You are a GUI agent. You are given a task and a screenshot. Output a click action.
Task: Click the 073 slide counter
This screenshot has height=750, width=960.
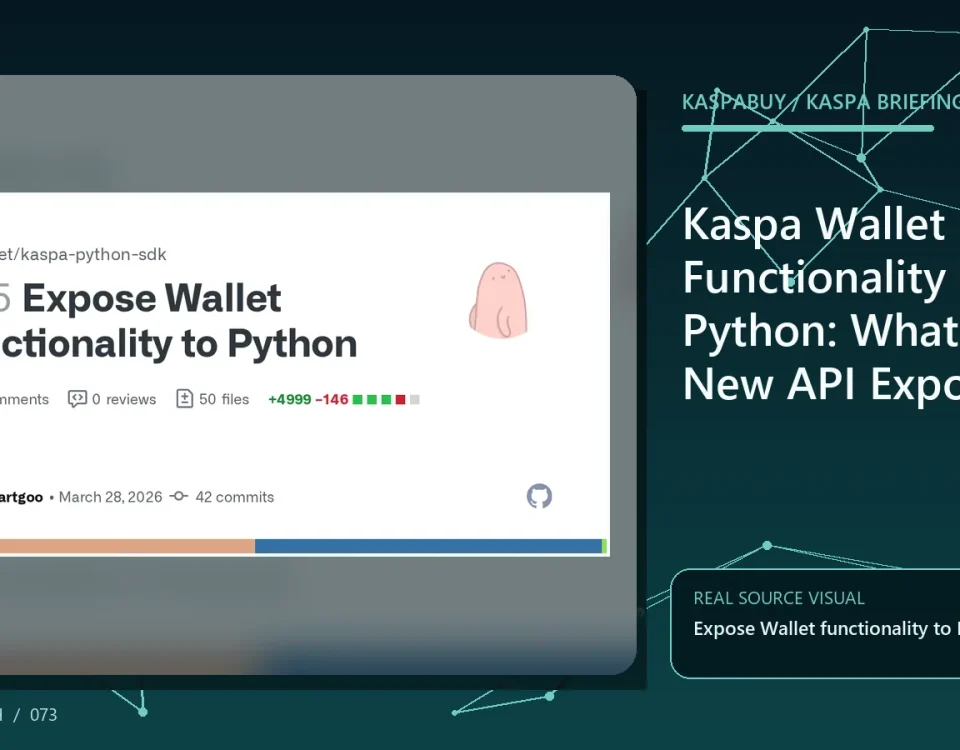[x=43, y=714]
